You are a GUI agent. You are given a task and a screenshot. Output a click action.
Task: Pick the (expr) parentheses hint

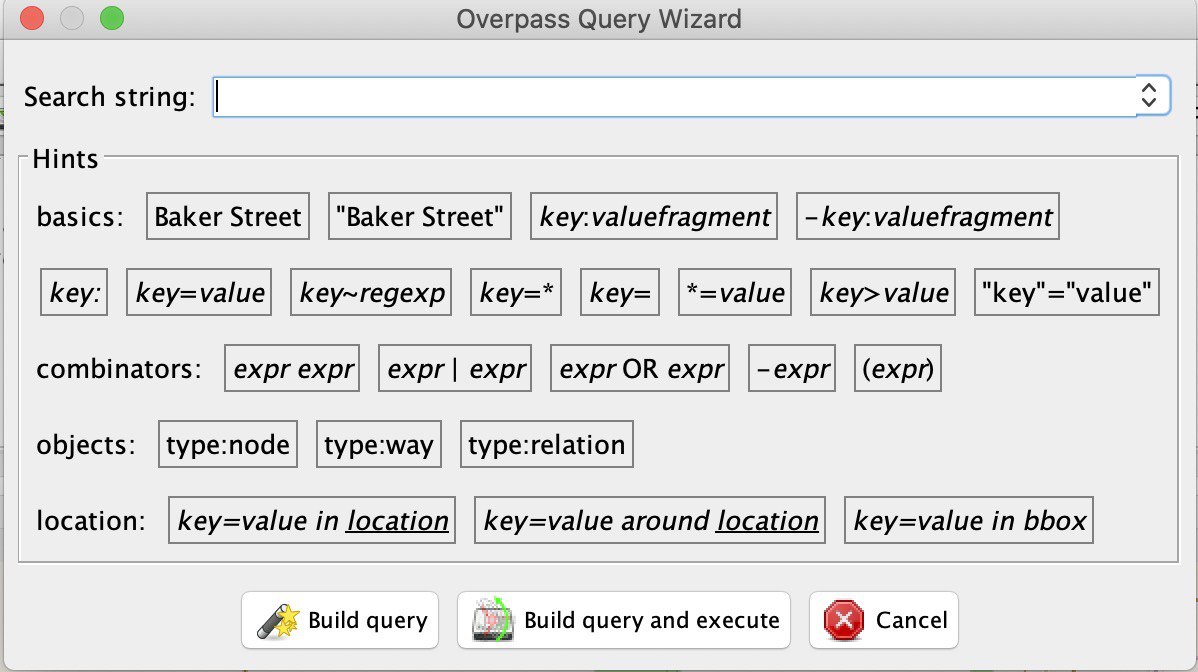pos(898,368)
